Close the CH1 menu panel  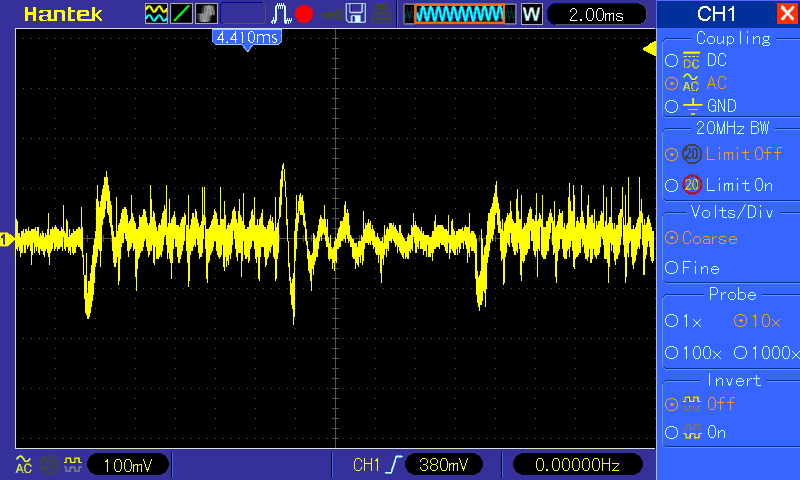pos(787,14)
